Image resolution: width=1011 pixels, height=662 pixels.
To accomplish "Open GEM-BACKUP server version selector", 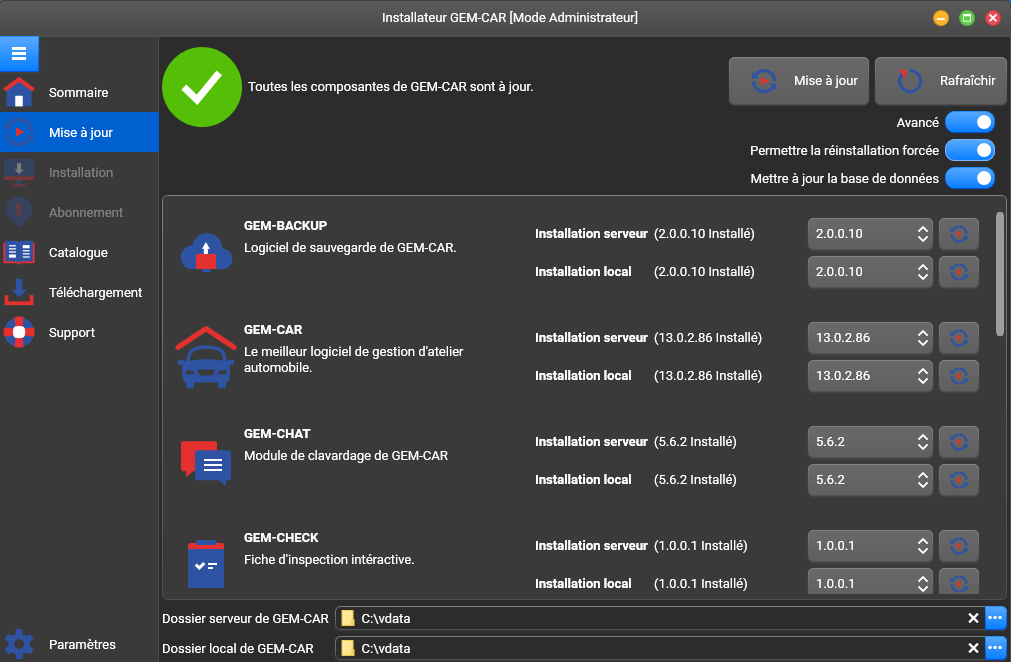I will pyautogui.click(x=870, y=233).
